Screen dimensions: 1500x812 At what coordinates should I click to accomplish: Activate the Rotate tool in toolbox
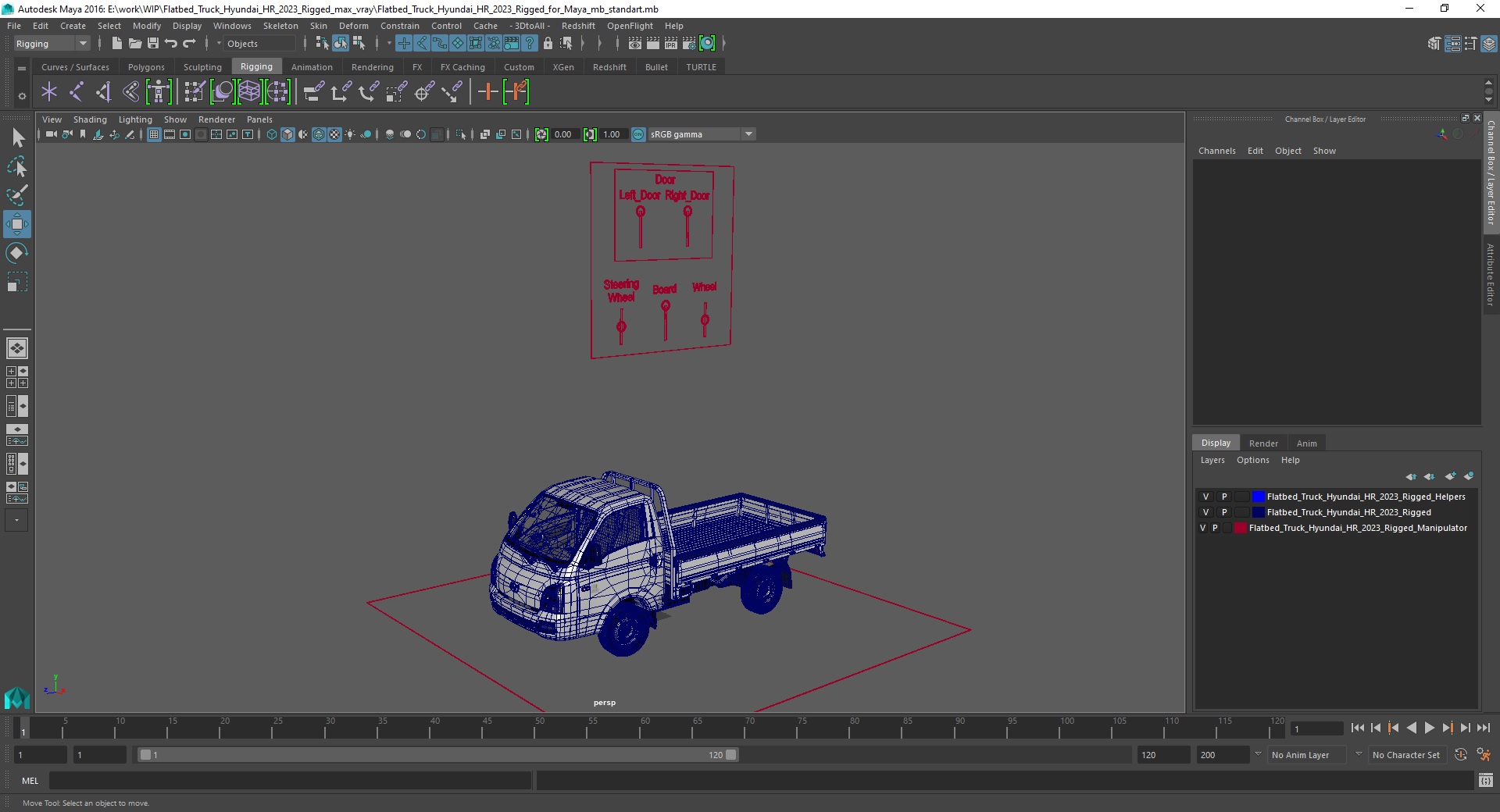tap(17, 253)
